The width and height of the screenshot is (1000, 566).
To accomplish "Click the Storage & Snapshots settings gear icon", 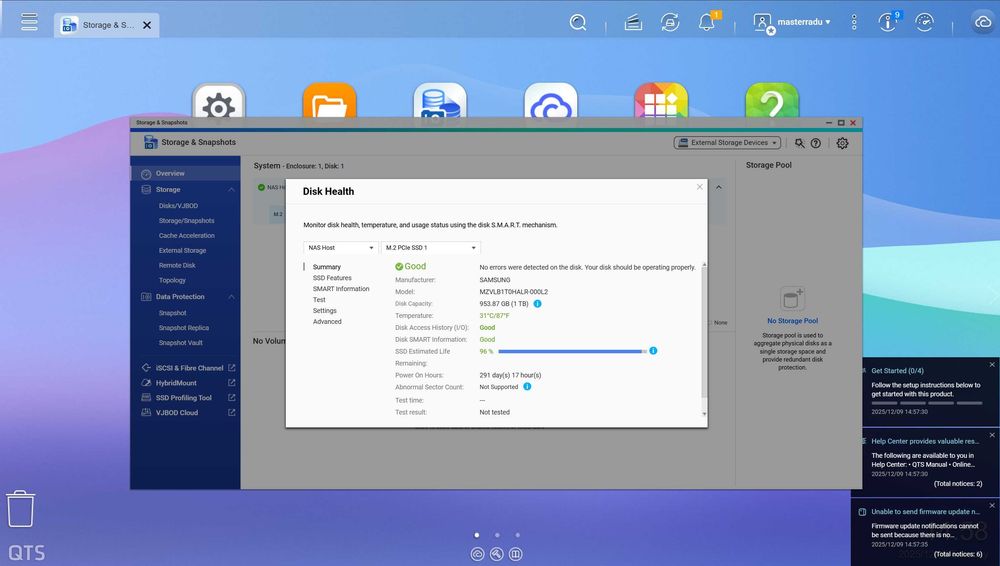I will tap(842, 143).
